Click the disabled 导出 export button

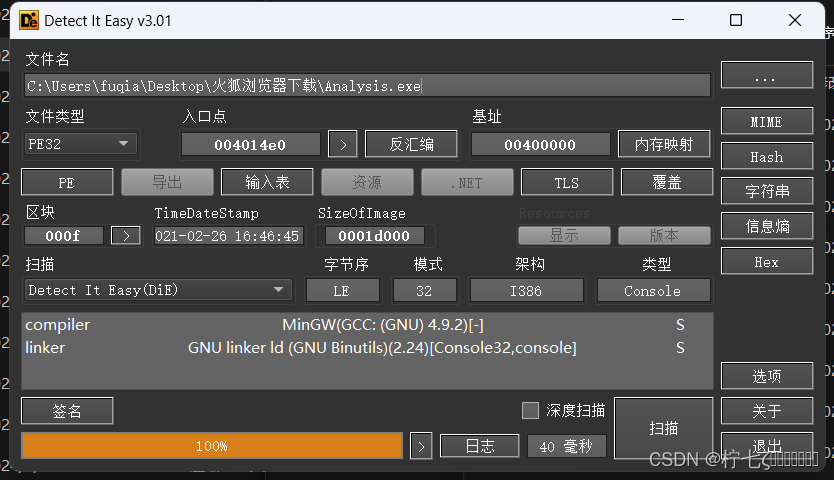click(167, 182)
